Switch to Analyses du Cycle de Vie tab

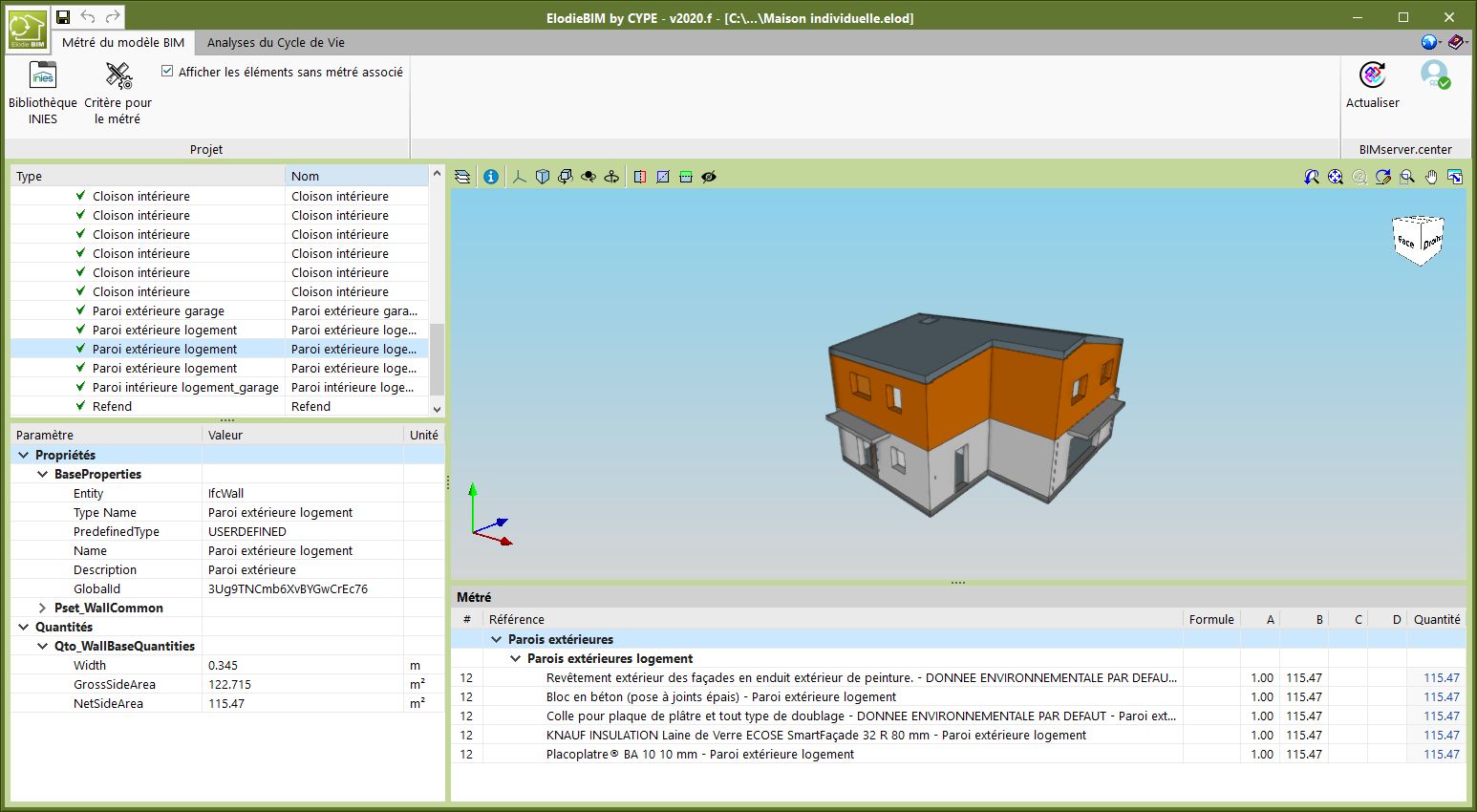(276, 43)
